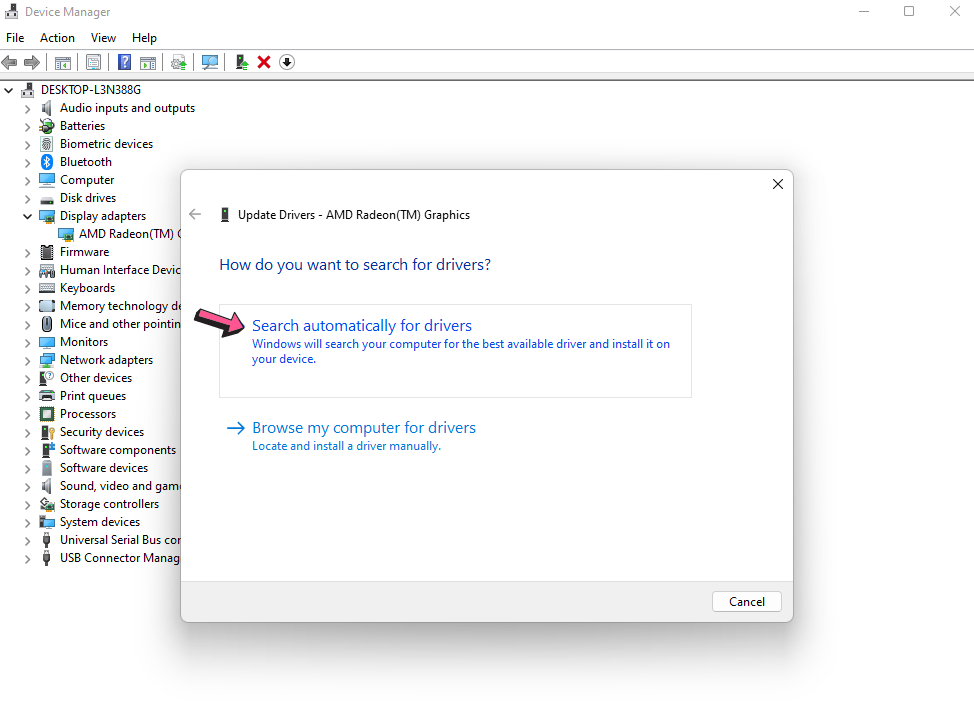Click the Software devices category icon

tap(47, 468)
